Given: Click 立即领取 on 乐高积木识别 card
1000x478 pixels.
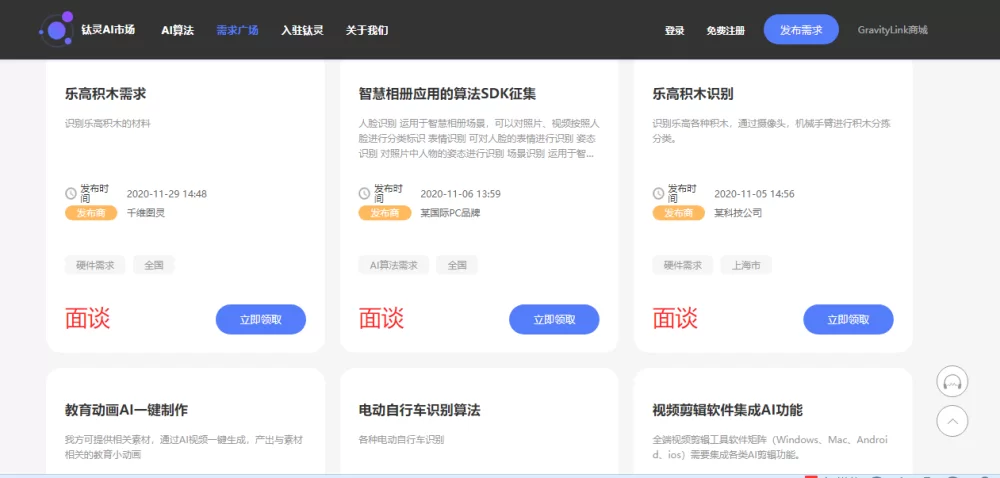Looking at the screenshot, I should pos(848,319).
